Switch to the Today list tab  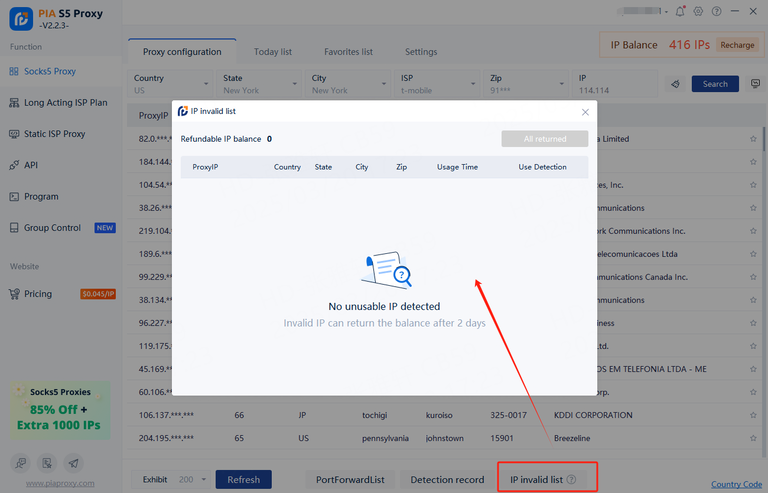(x=273, y=52)
